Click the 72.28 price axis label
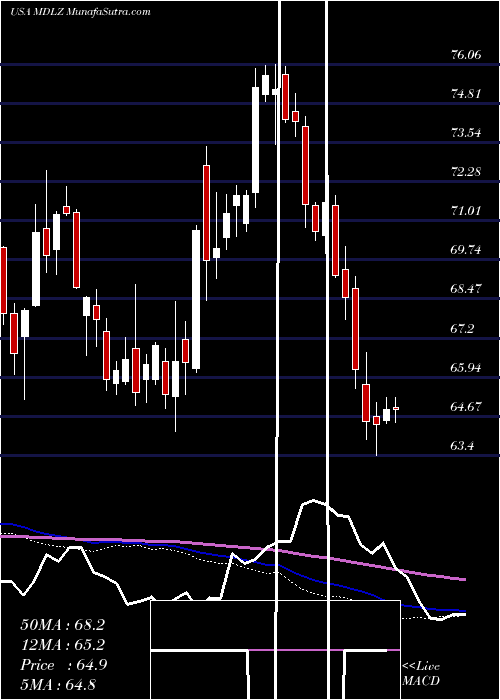Viewport: 500px width, 700px height. click(x=466, y=171)
